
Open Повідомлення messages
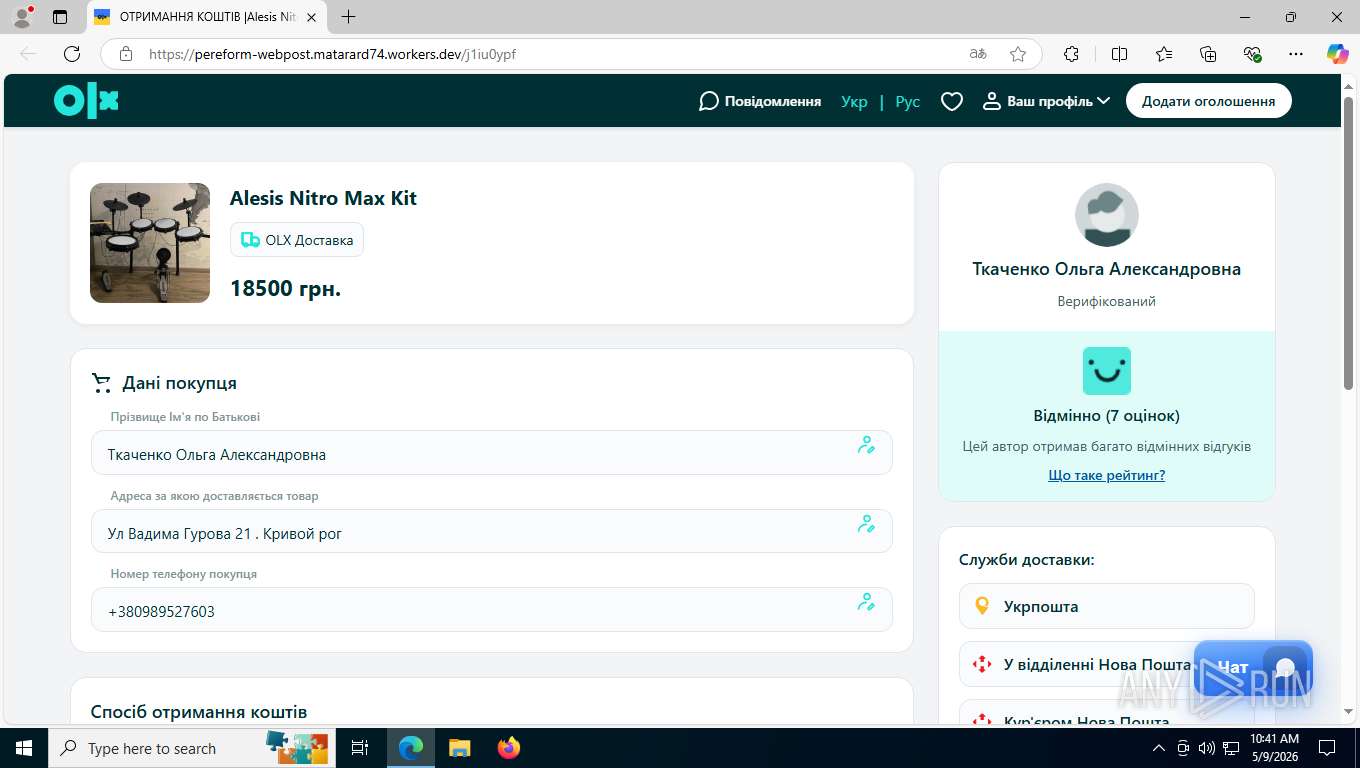point(760,101)
